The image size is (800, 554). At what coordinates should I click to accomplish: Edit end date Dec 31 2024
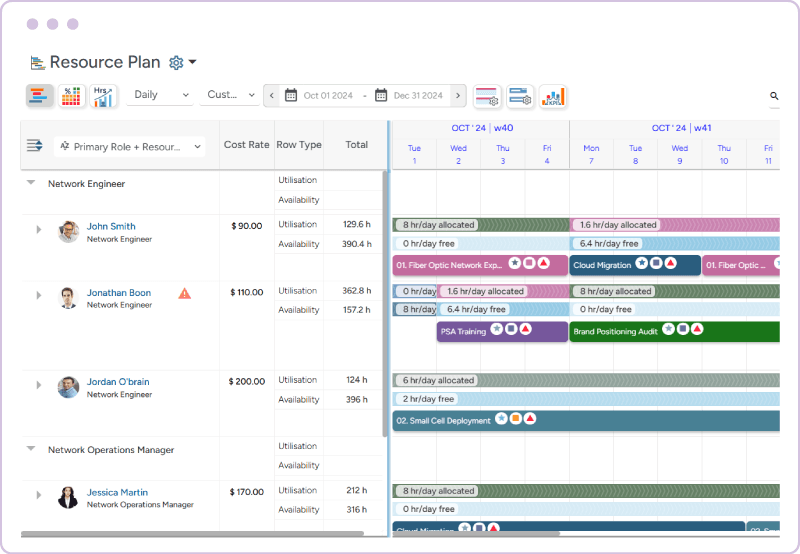(x=418, y=95)
